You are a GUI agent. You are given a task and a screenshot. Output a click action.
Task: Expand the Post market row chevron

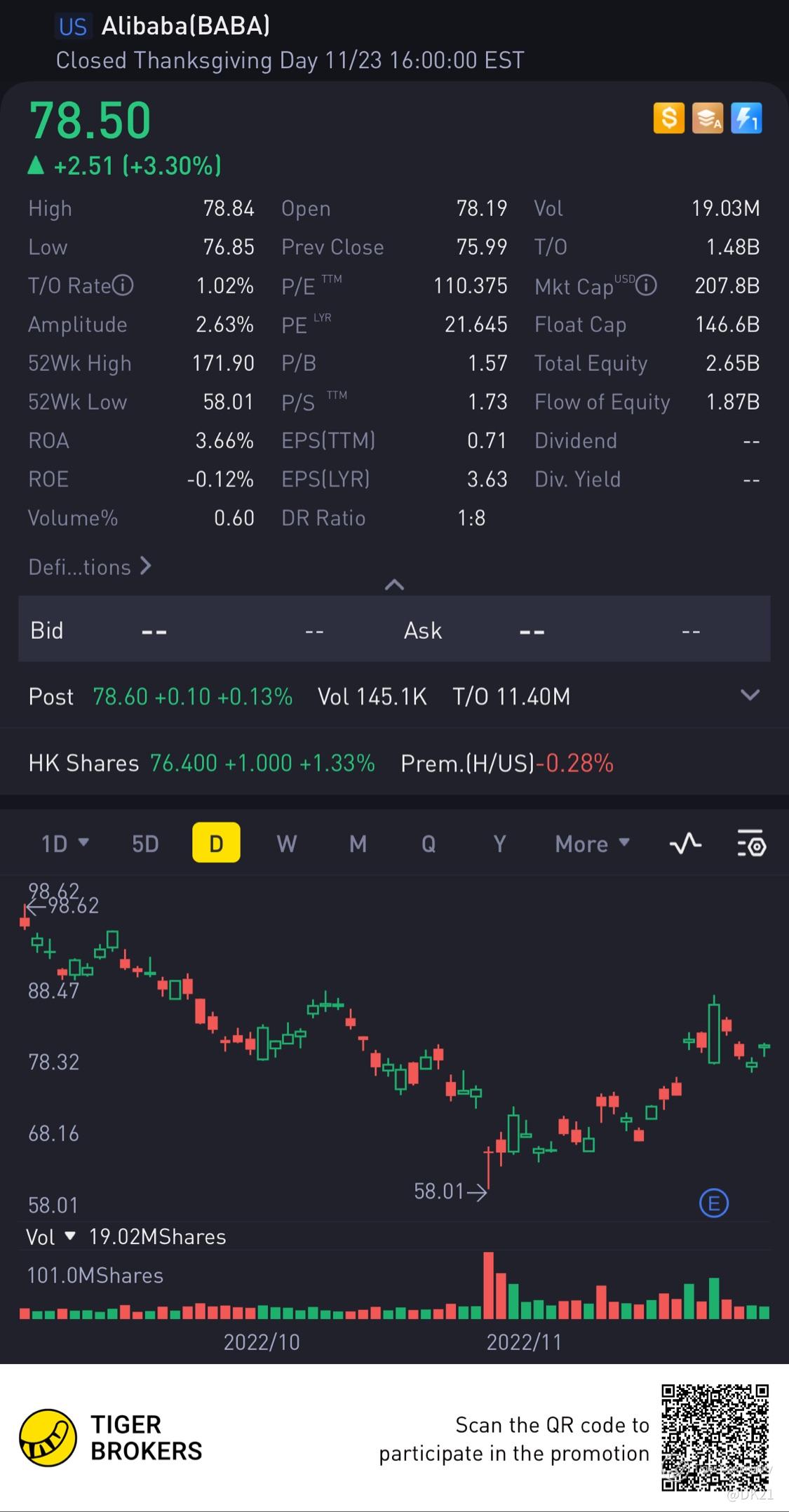click(750, 695)
